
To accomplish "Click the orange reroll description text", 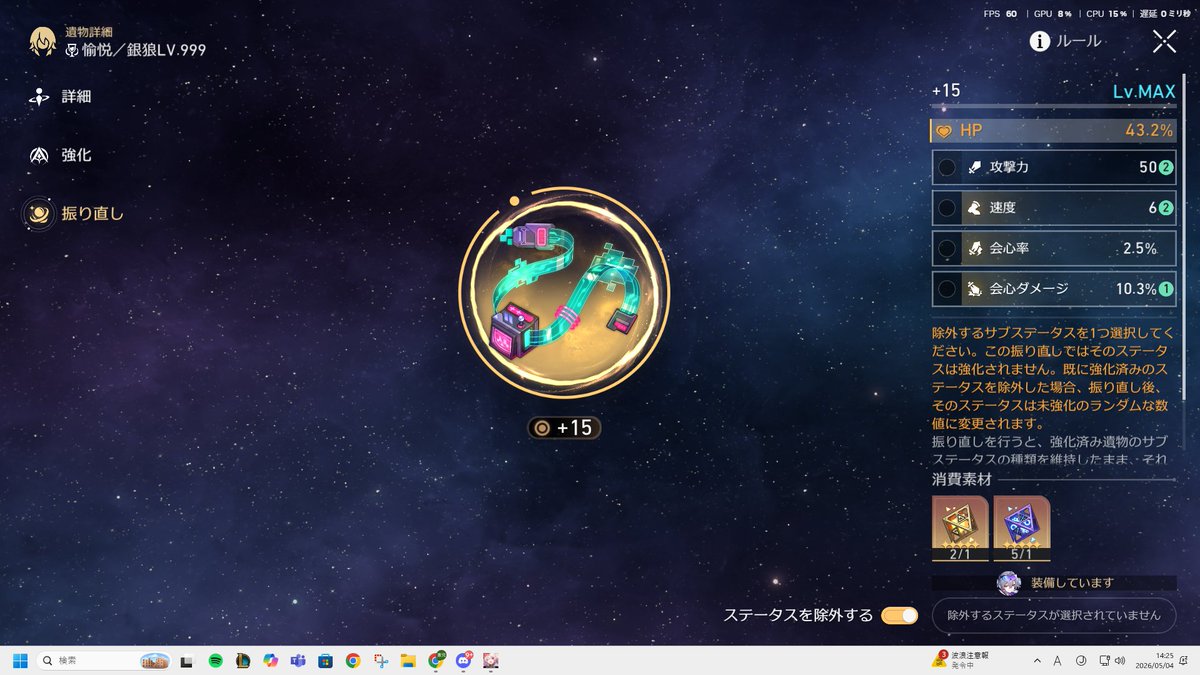I will [x=1054, y=377].
